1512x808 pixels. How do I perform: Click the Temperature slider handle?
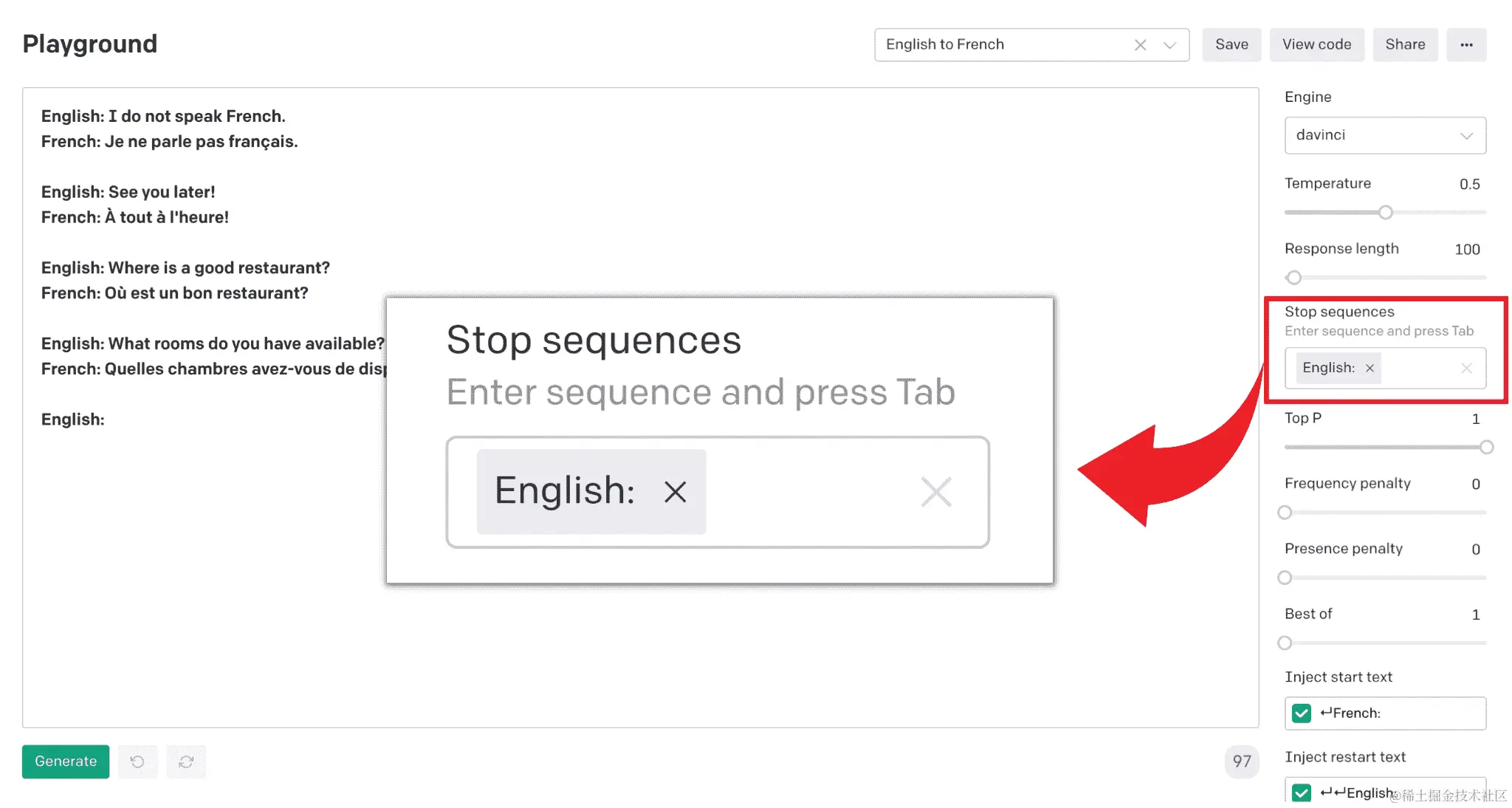point(1386,213)
